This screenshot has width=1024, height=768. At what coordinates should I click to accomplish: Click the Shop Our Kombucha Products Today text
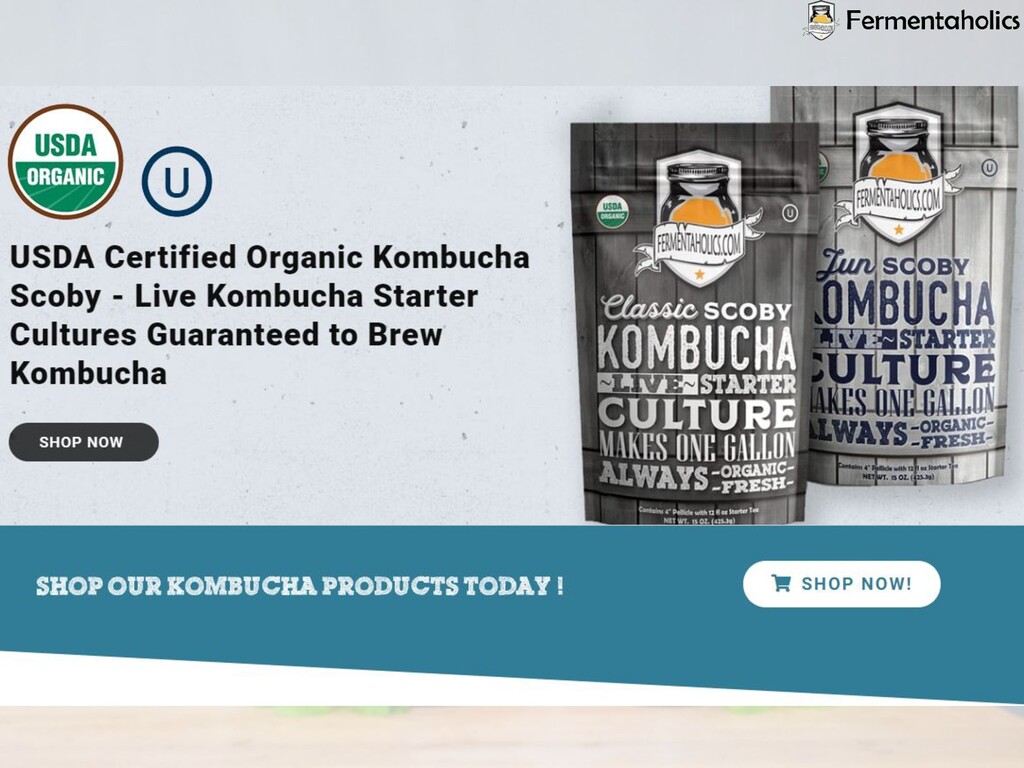coord(300,586)
